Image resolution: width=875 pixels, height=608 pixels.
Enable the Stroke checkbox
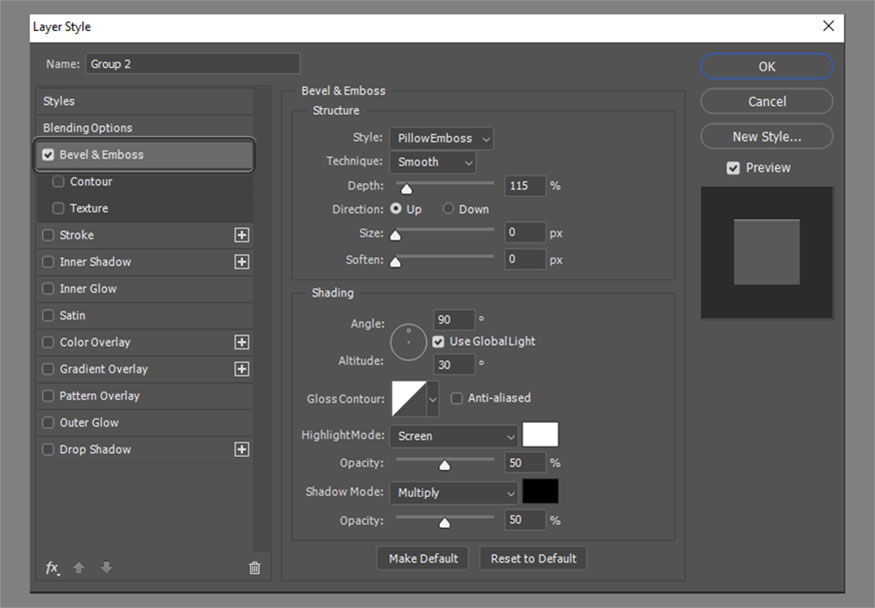(48, 235)
